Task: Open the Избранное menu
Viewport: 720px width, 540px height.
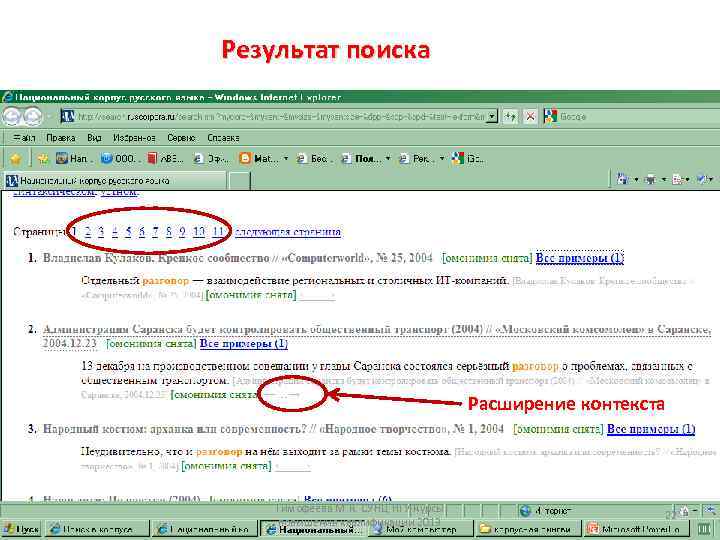Action: pyautogui.click(x=134, y=138)
